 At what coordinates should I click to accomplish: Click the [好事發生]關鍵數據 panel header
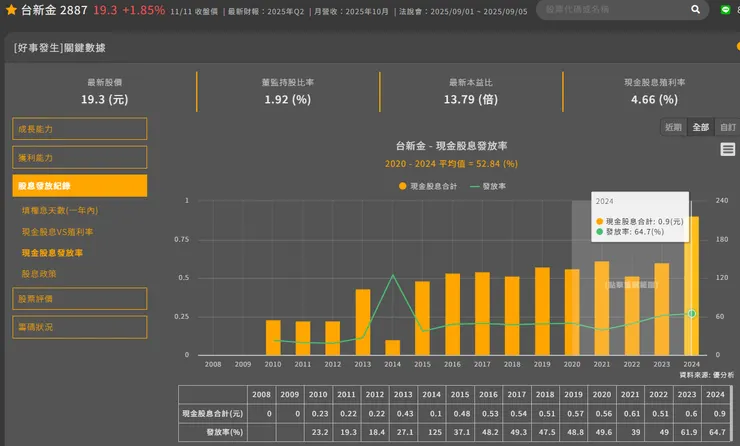[x=60, y=48]
